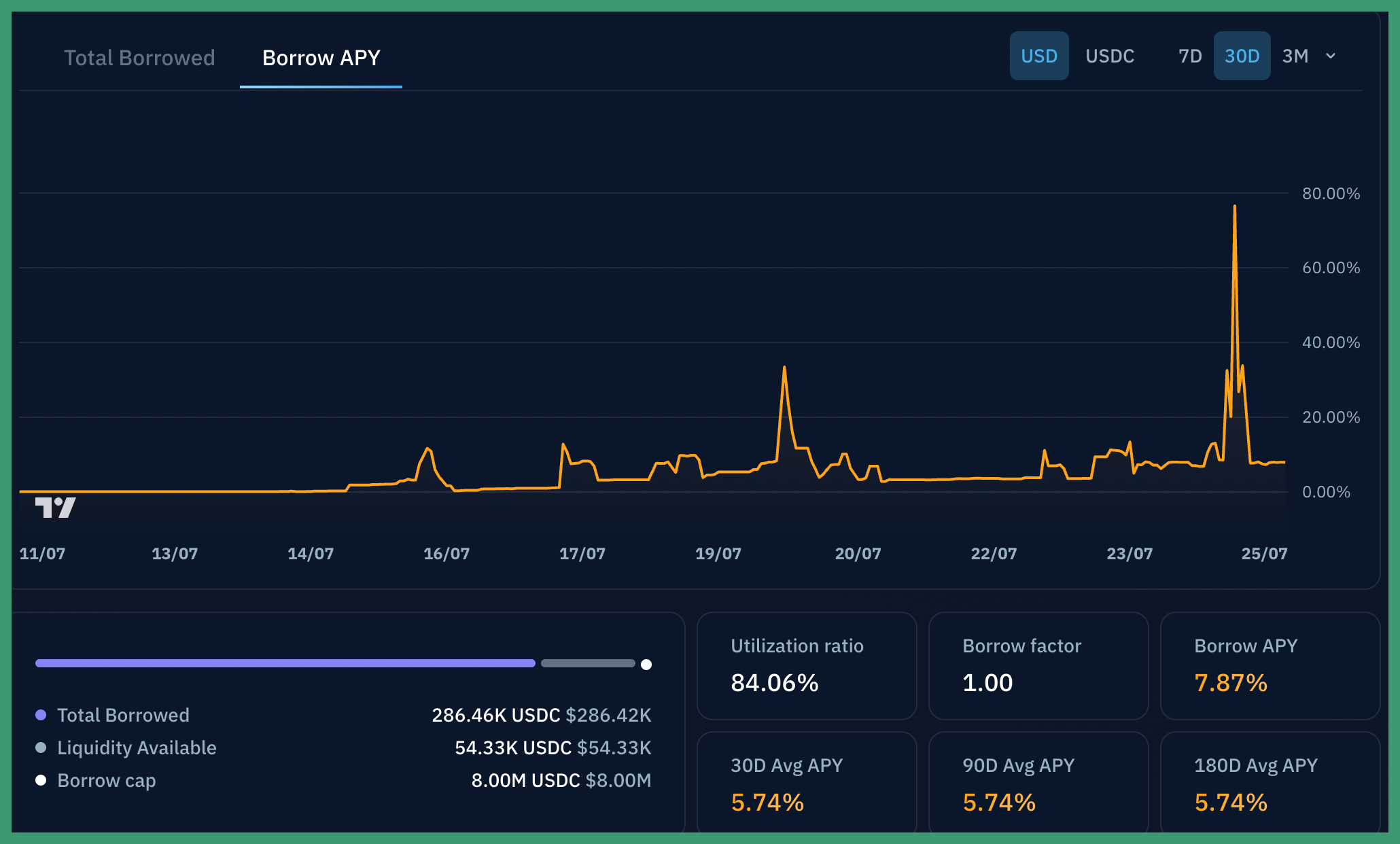Click the 19/07 date label on axis
Image resolution: width=1400 pixels, height=844 pixels.
[x=718, y=553]
